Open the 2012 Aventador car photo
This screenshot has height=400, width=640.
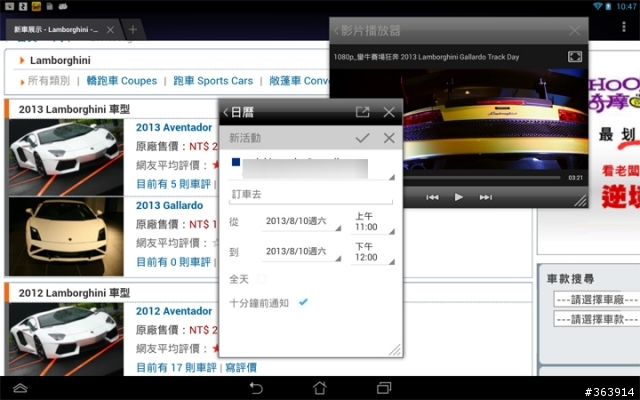(66, 339)
